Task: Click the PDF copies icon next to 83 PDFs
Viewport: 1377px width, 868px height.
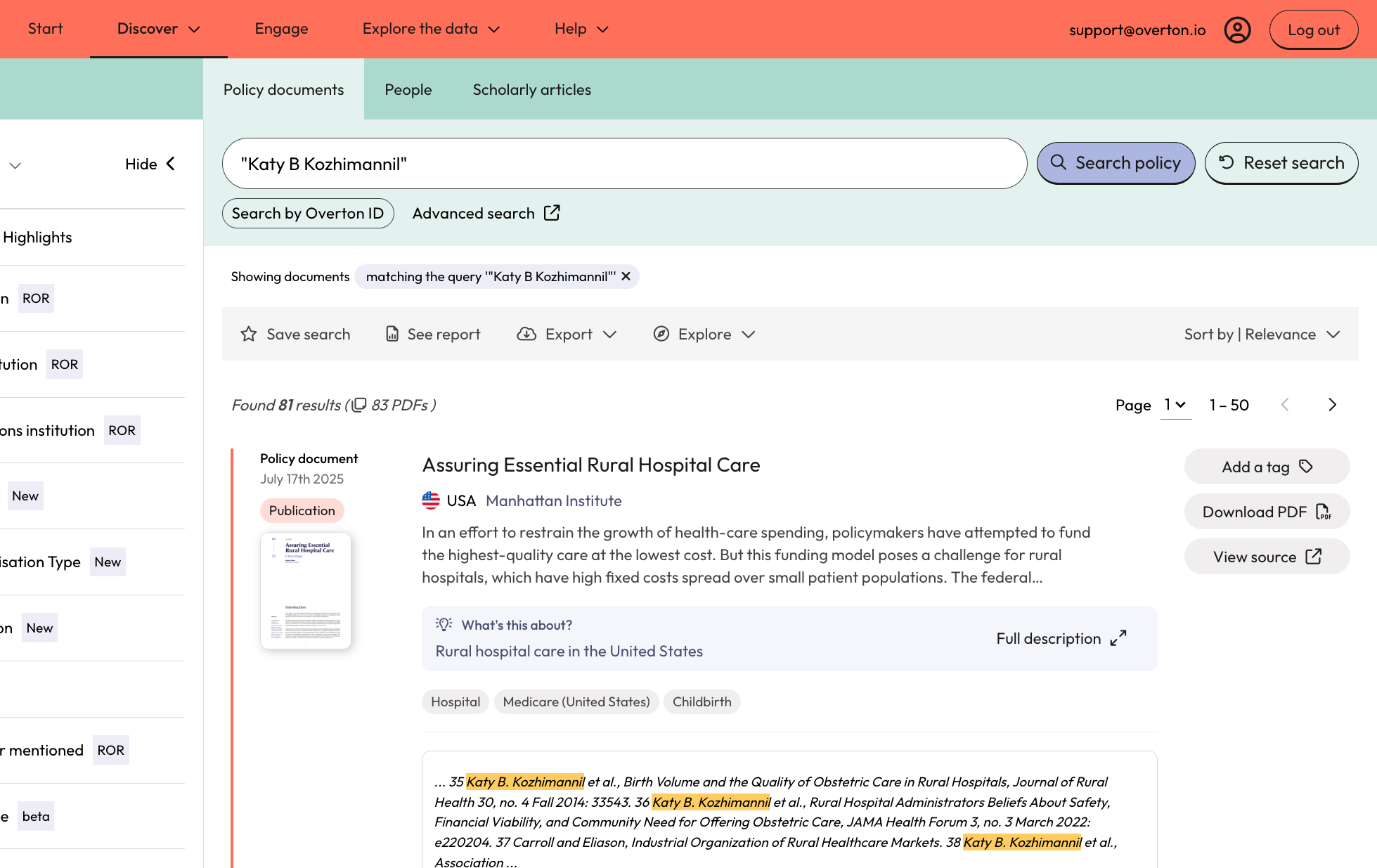Action: [x=359, y=405]
